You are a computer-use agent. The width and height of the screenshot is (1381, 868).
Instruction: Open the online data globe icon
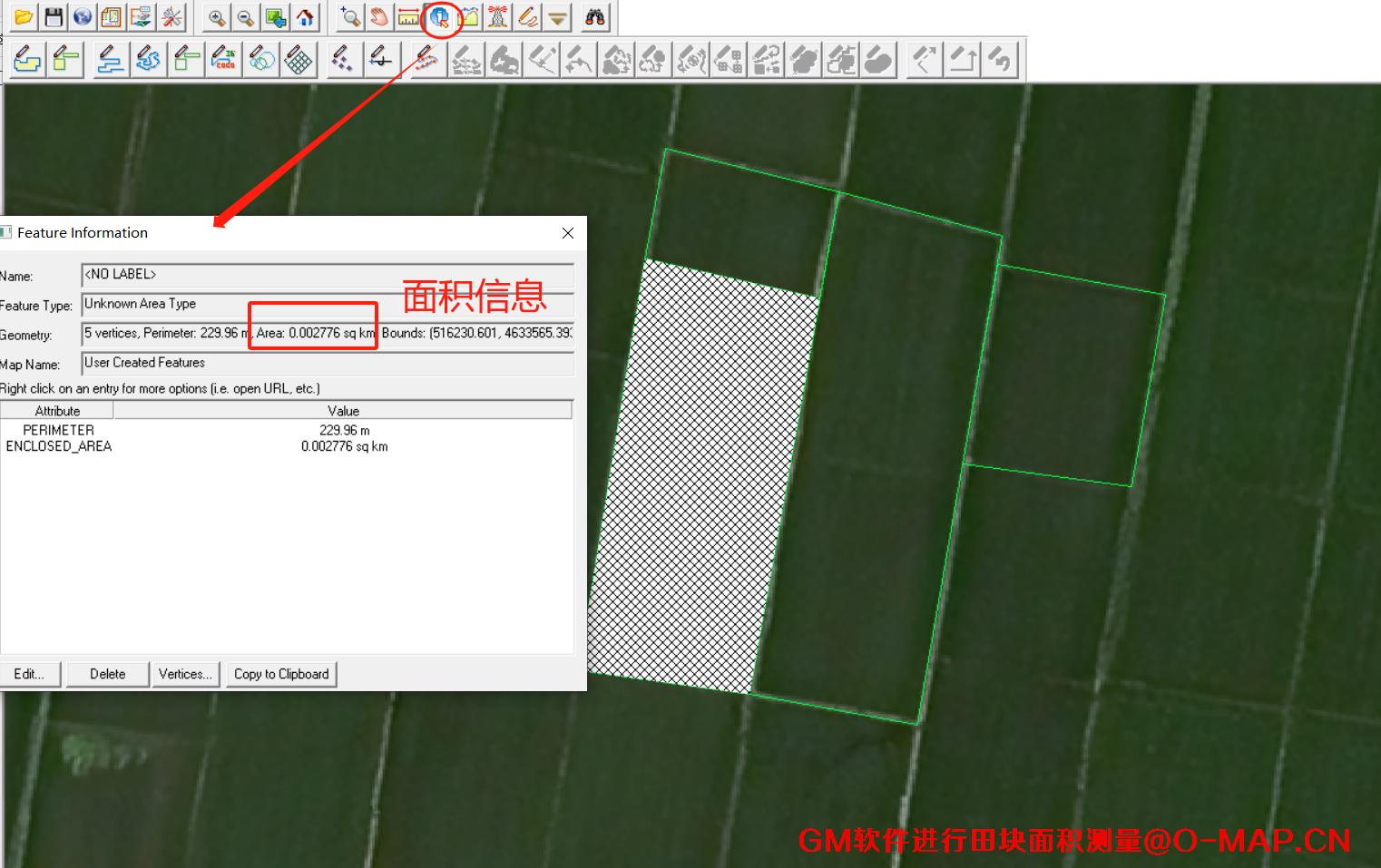point(83,17)
